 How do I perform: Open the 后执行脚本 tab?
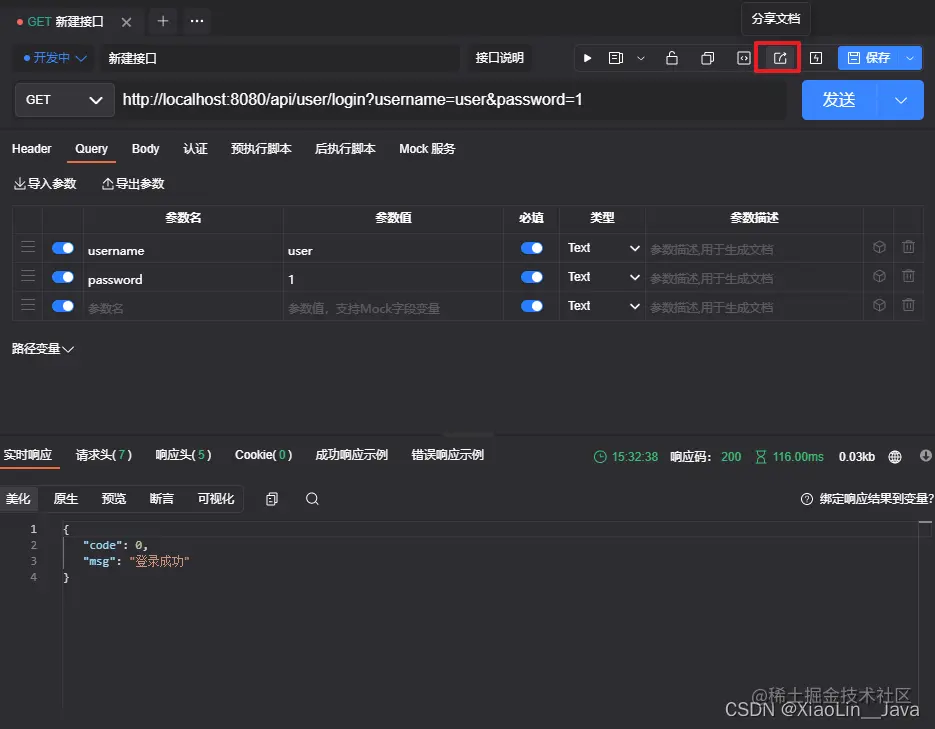pos(345,148)
